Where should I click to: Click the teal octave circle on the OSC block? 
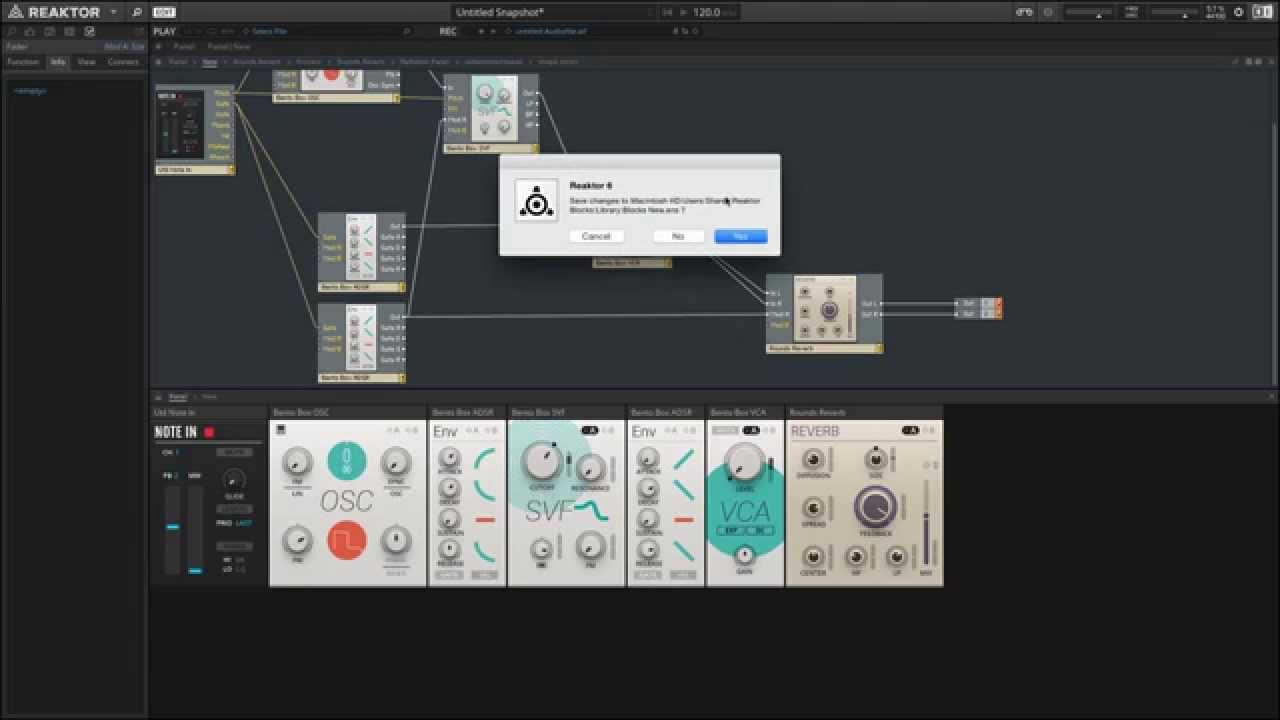[x=347, y=460]
